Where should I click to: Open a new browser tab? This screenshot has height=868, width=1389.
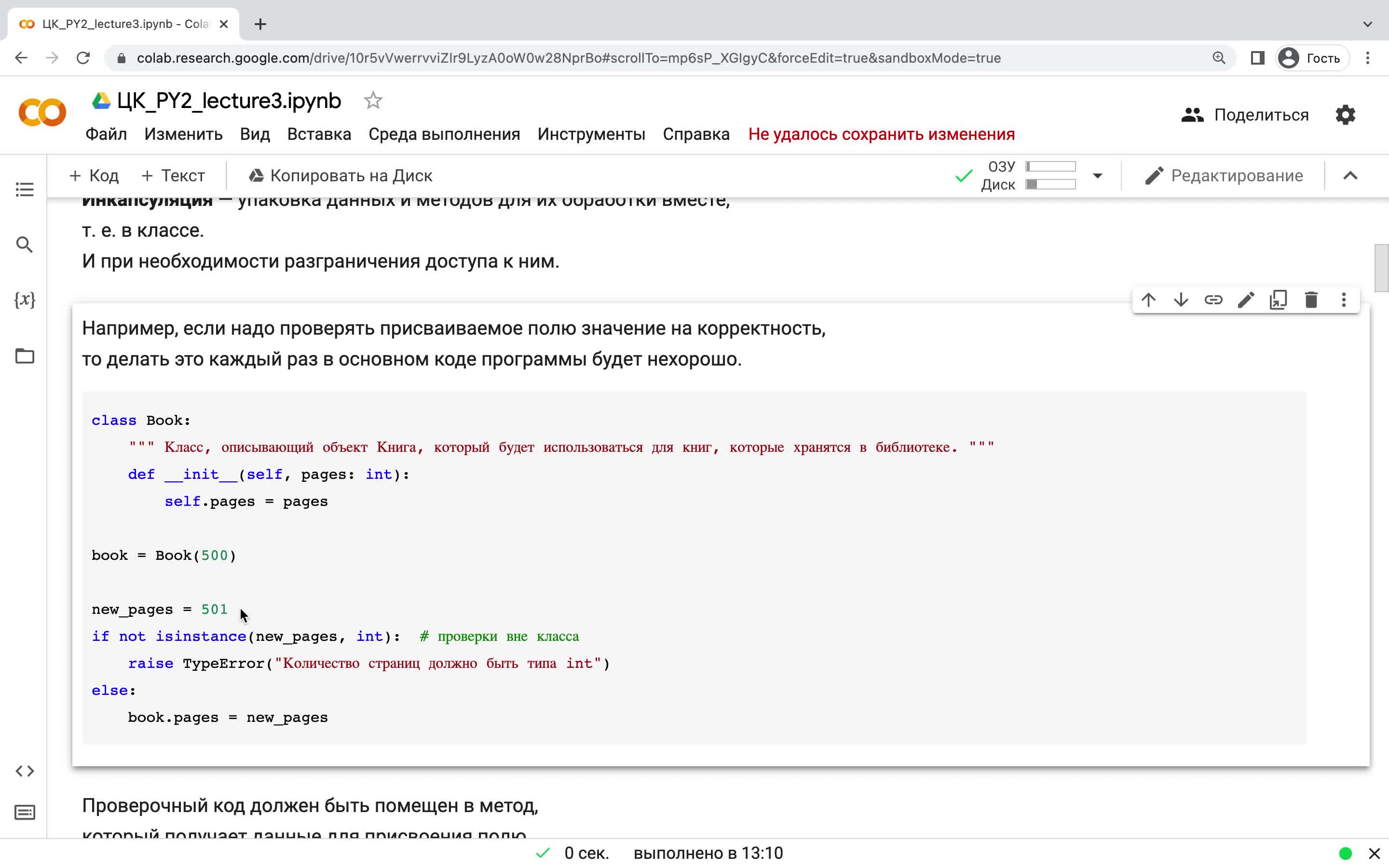tap(260, 24)
